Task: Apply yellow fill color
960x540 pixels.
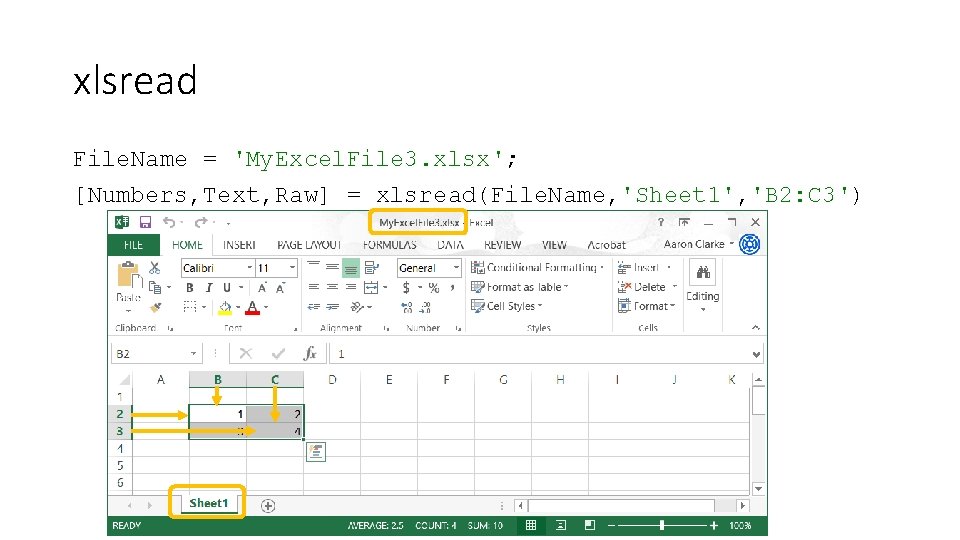Action: pyautogui.click(x=225, y=307)
